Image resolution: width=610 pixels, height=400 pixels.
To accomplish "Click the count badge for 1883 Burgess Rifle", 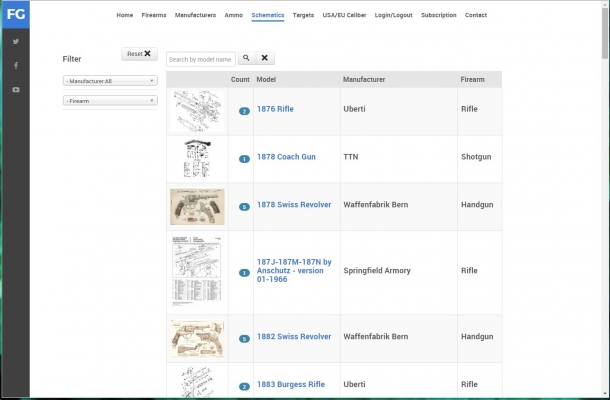I will coord(244,387).
